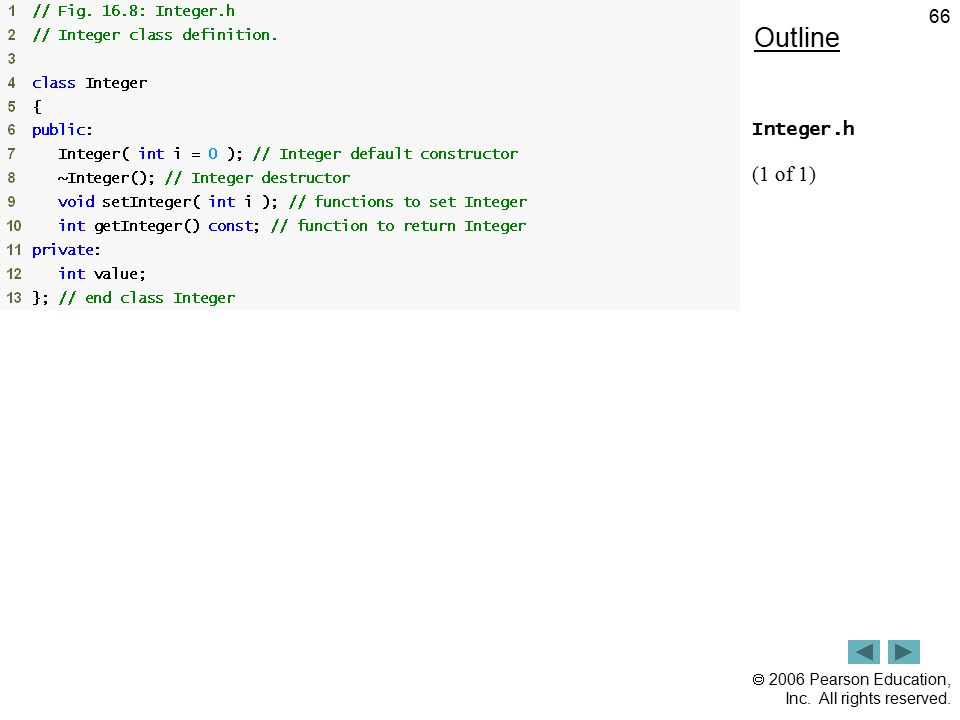Click the '// Fig. 16.8: Integer.h' comment
The image size is (960, 720).
point(133,11)
